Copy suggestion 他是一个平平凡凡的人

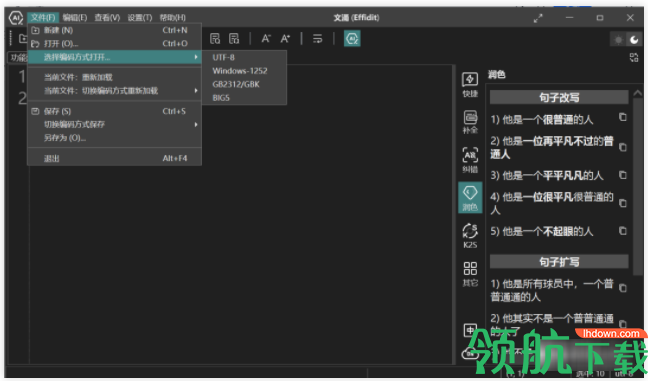point(623,175)
